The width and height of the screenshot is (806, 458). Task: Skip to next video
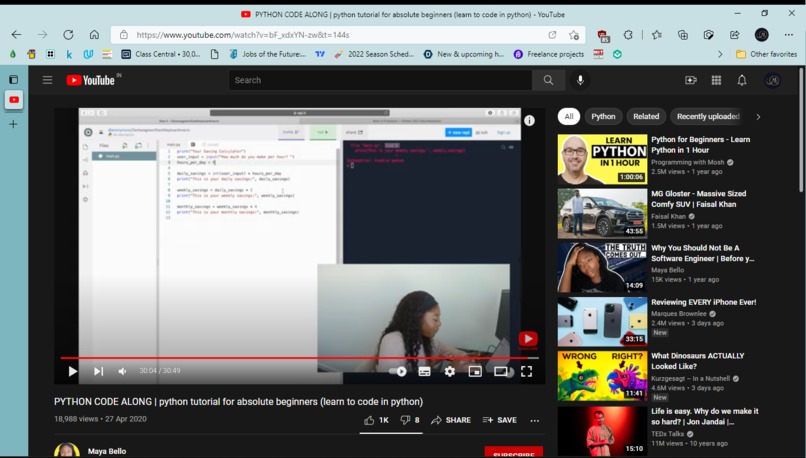click(98, 371)
